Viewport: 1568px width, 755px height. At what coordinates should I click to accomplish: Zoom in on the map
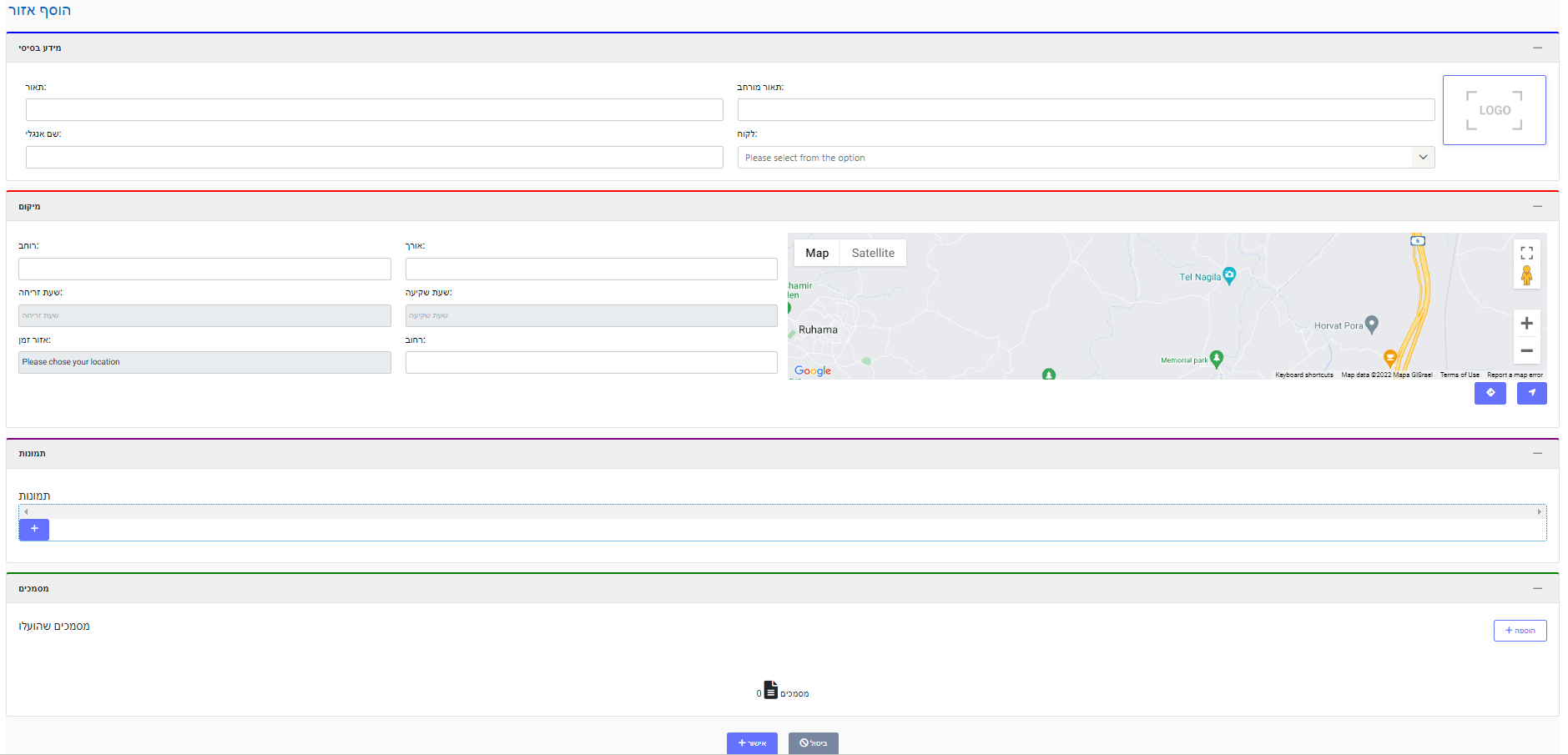point(1526,324)
